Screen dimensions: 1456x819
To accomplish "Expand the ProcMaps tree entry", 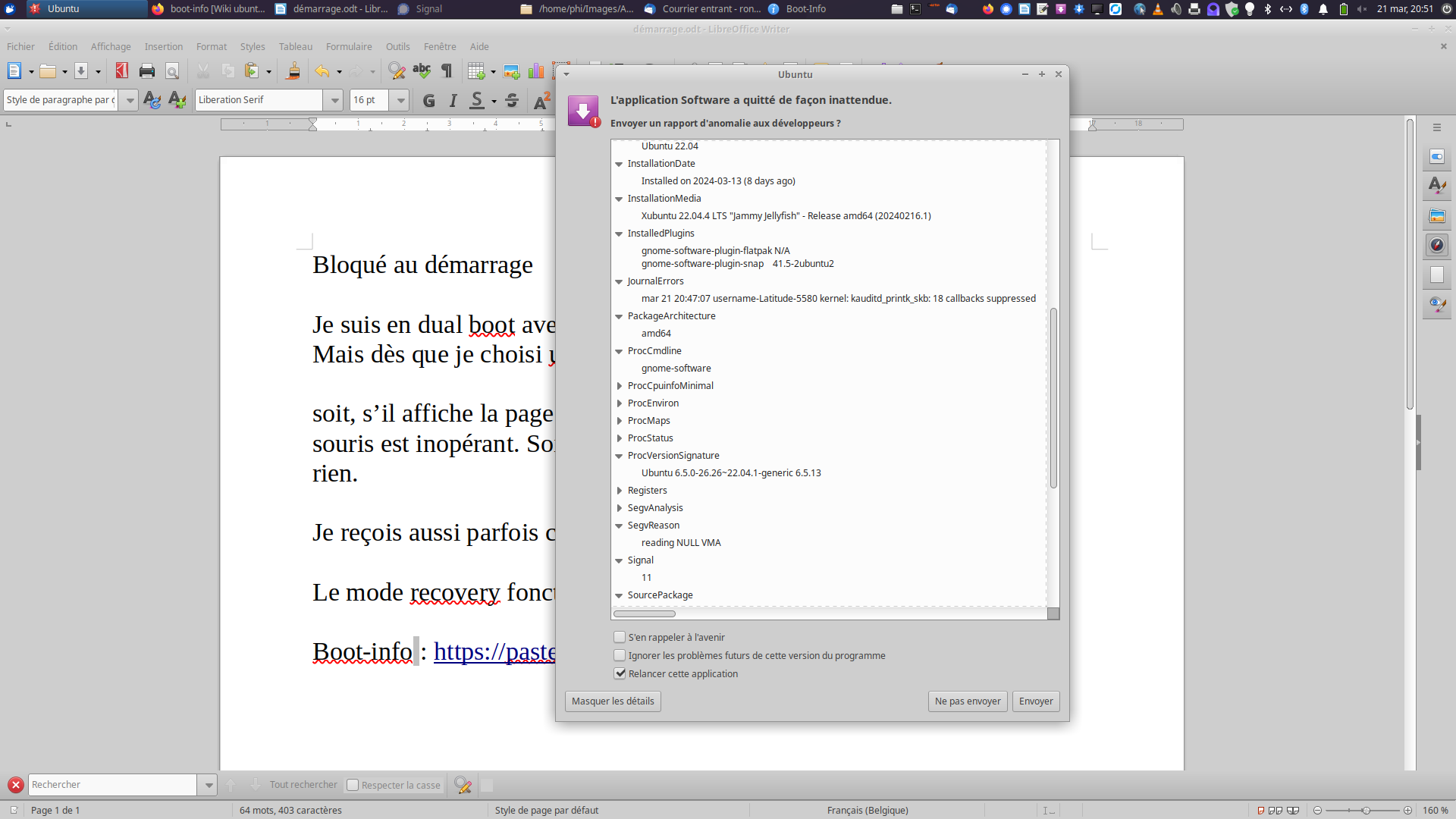I will point(620,421).
